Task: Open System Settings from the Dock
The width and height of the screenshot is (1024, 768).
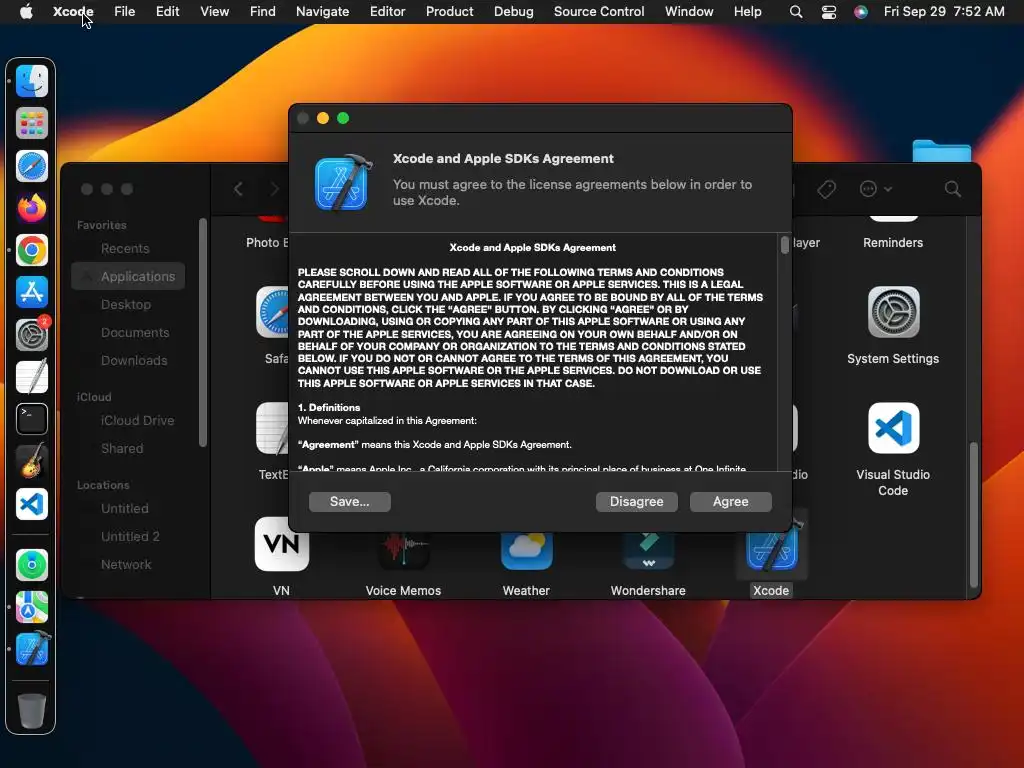Action: pyautogui.click(x=31, y=335)
